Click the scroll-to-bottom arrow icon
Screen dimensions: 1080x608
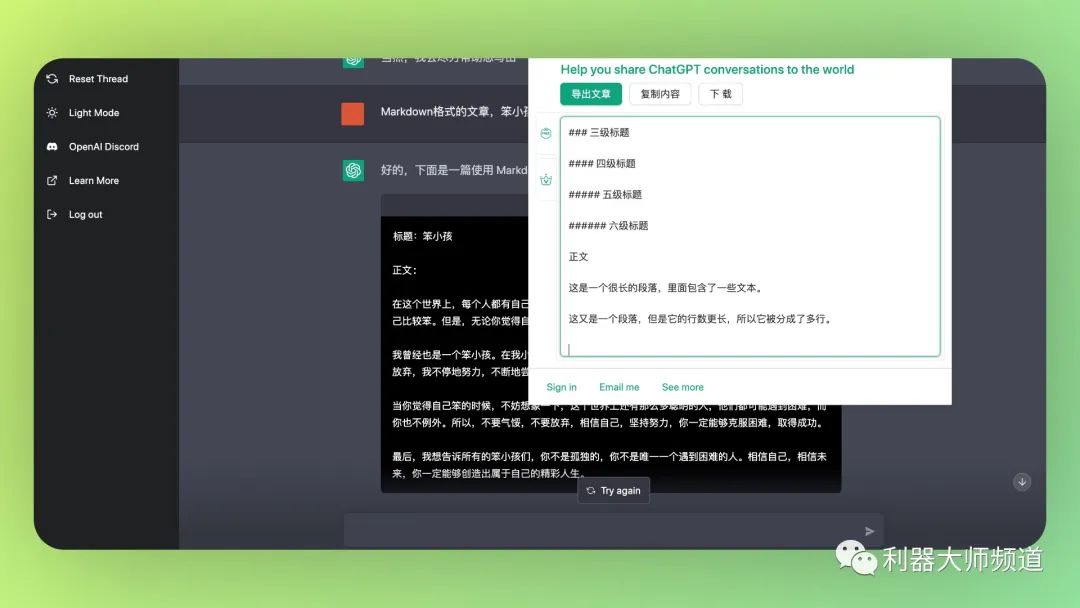pyautogui.click(x=1021, y=482)
